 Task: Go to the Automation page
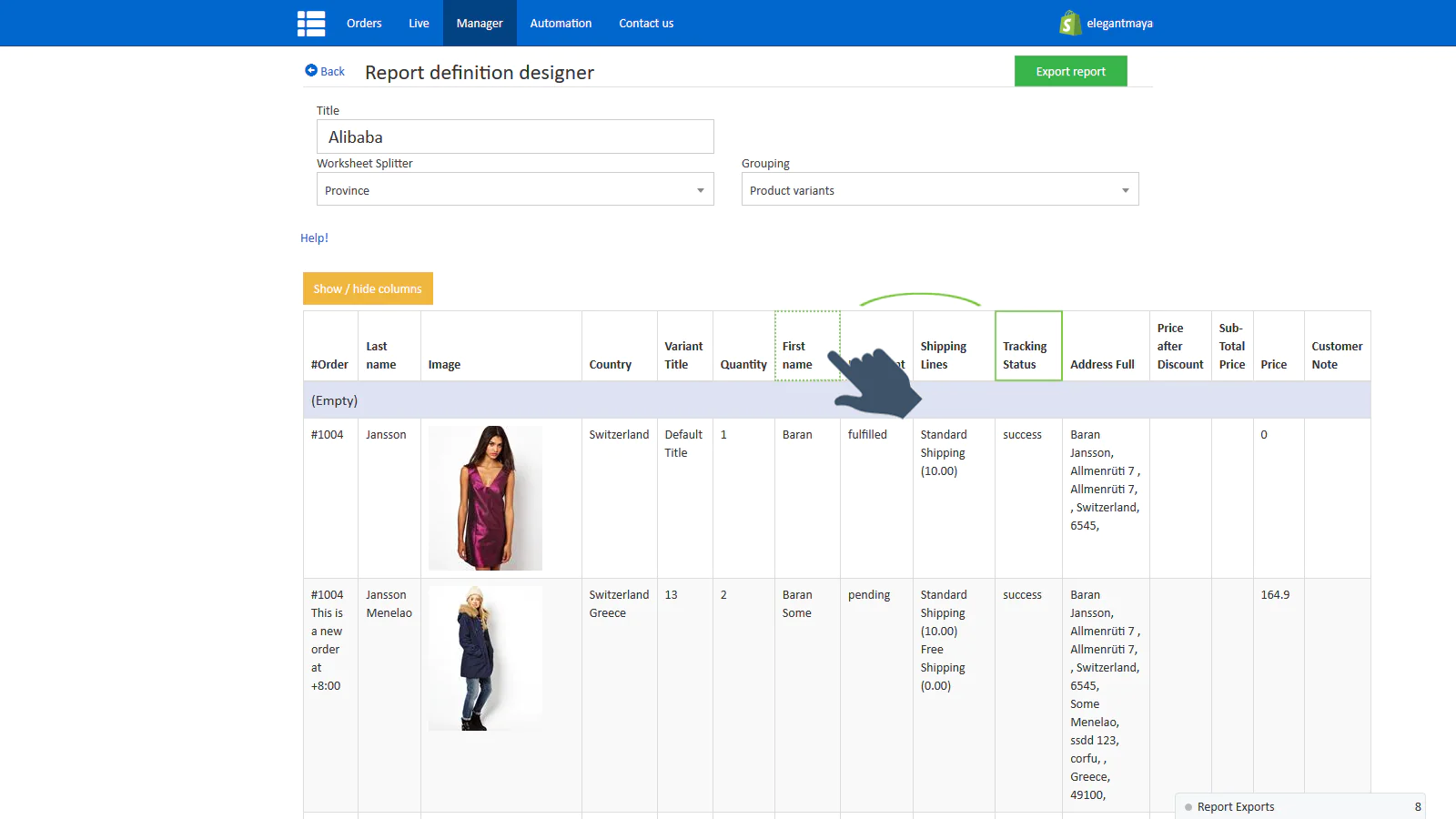pyautogui.click(x=561, y=24)
